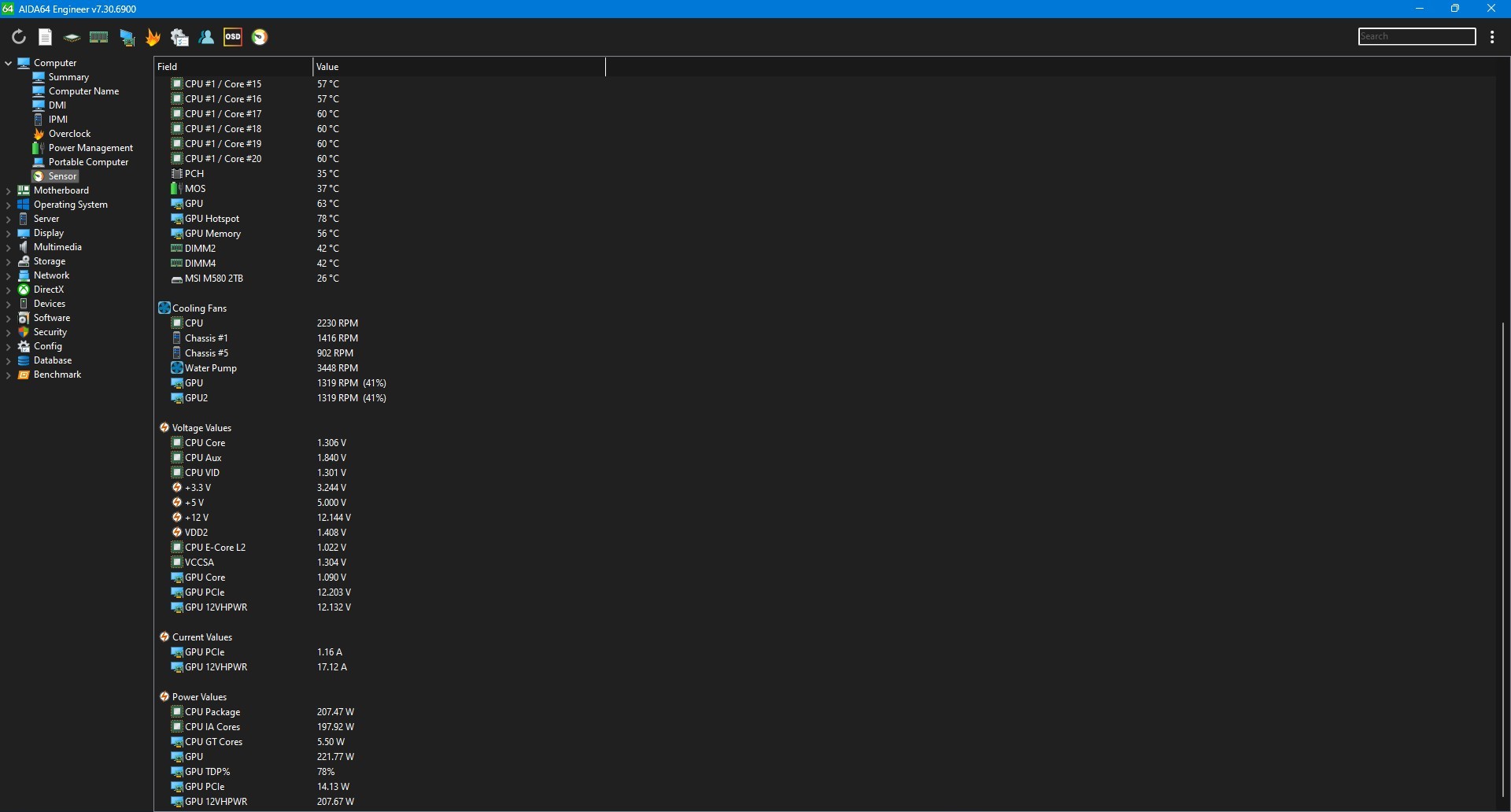Select the Database category
This screenshot has height=812, width=1511.
[x=45, y=360]
